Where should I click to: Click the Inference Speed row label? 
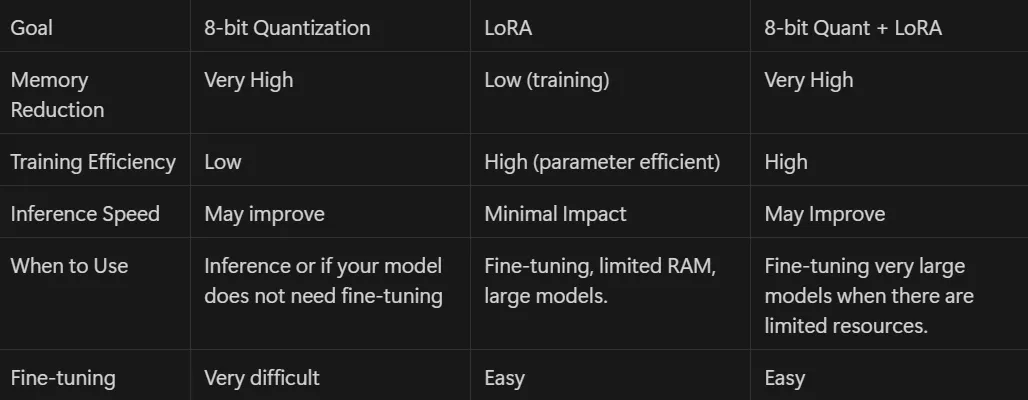85,214
